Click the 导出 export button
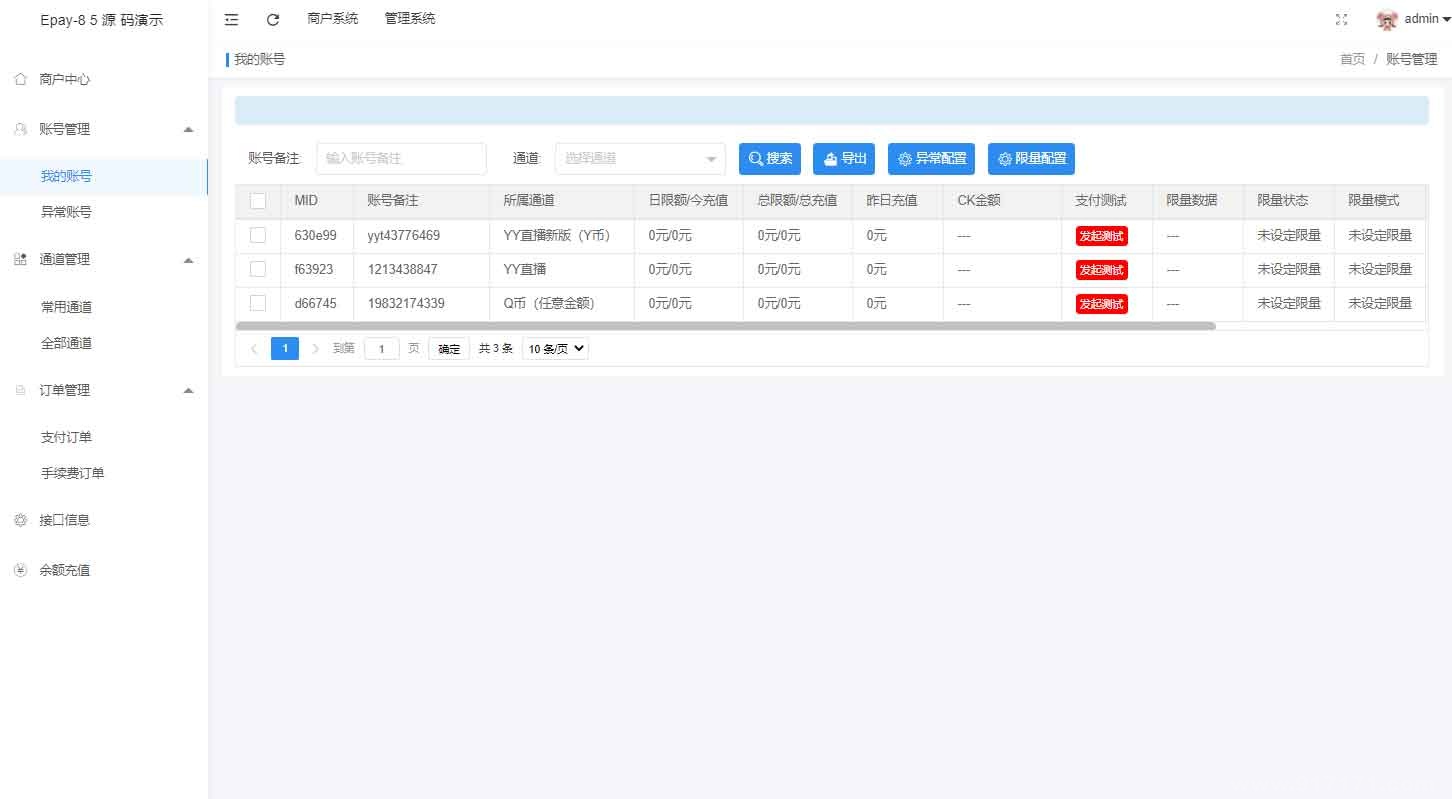Screen dimensions: 1452x799 (x=844, y=158)
